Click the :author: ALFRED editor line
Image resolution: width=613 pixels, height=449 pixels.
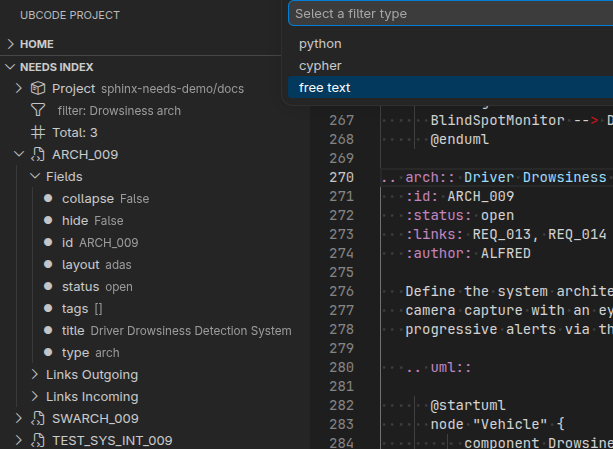point(468,253)
